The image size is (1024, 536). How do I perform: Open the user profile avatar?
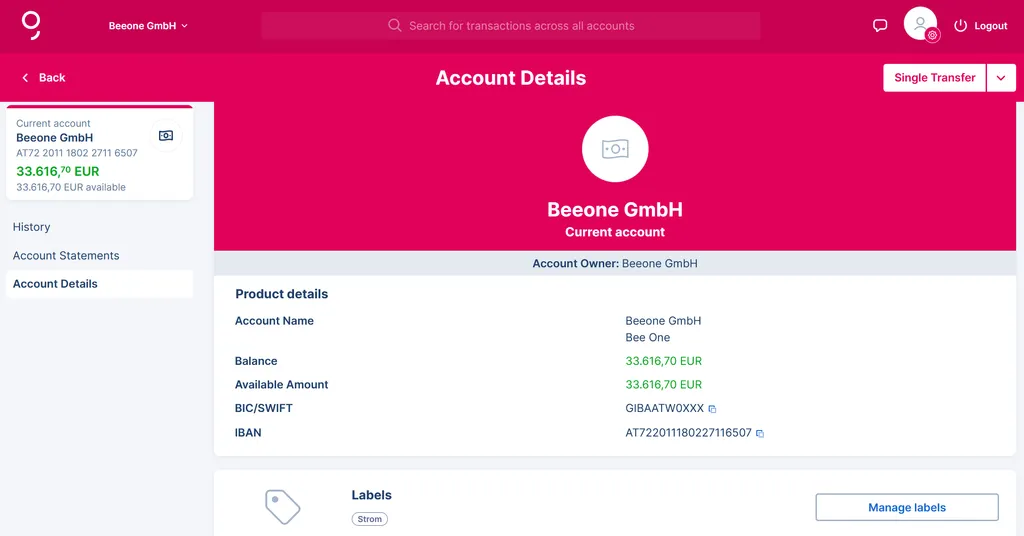click(x=920, y=24)
